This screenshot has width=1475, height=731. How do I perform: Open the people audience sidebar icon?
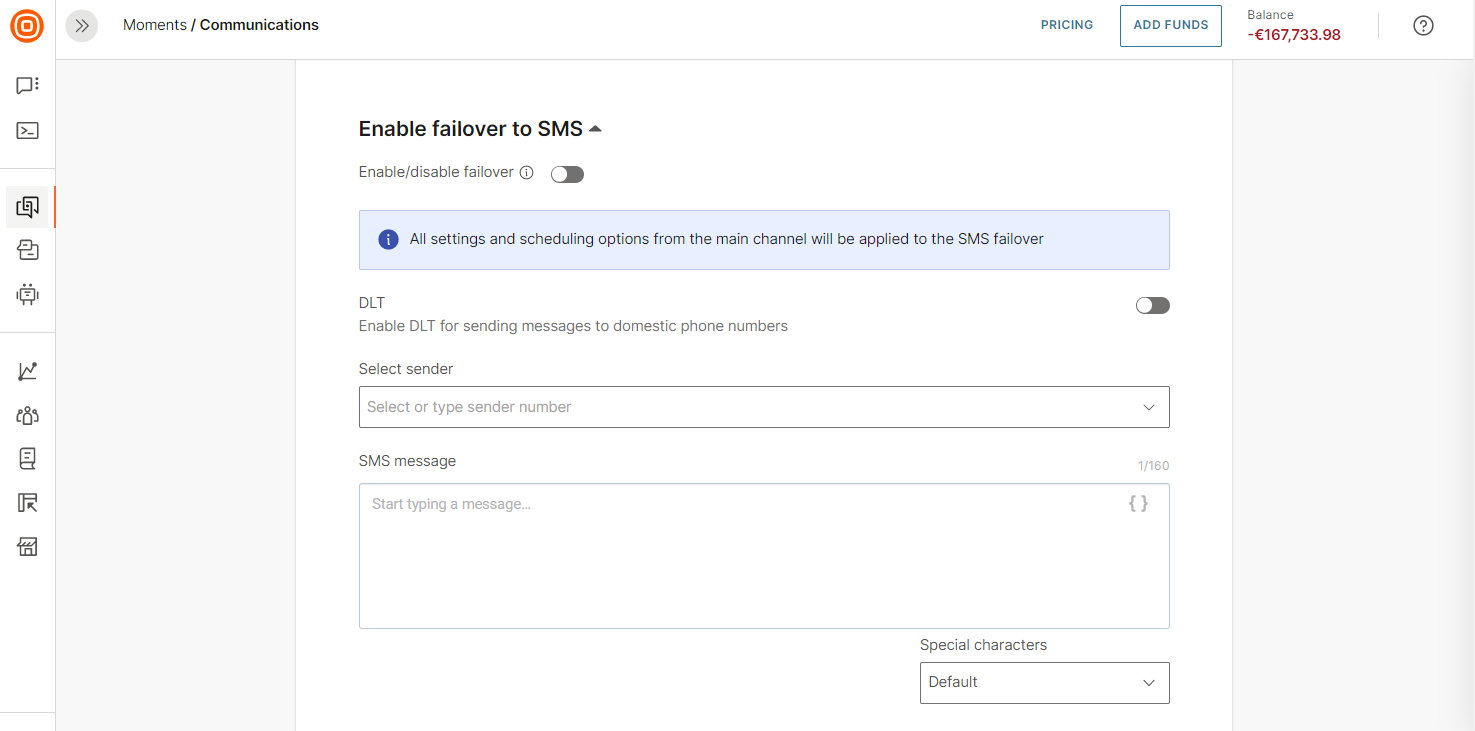[27, 415]
